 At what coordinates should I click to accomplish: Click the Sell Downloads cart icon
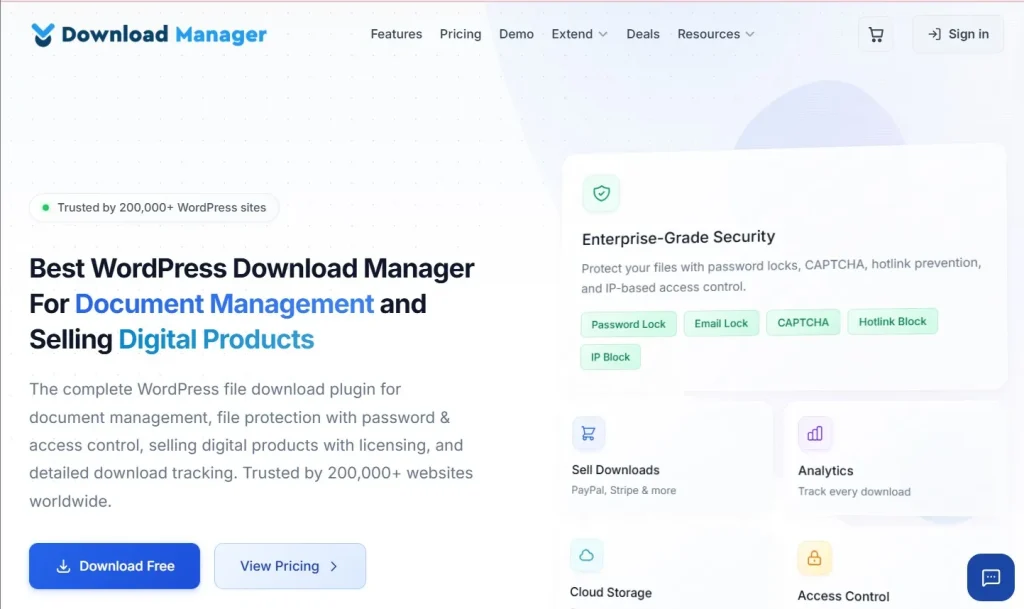[588, 433]
